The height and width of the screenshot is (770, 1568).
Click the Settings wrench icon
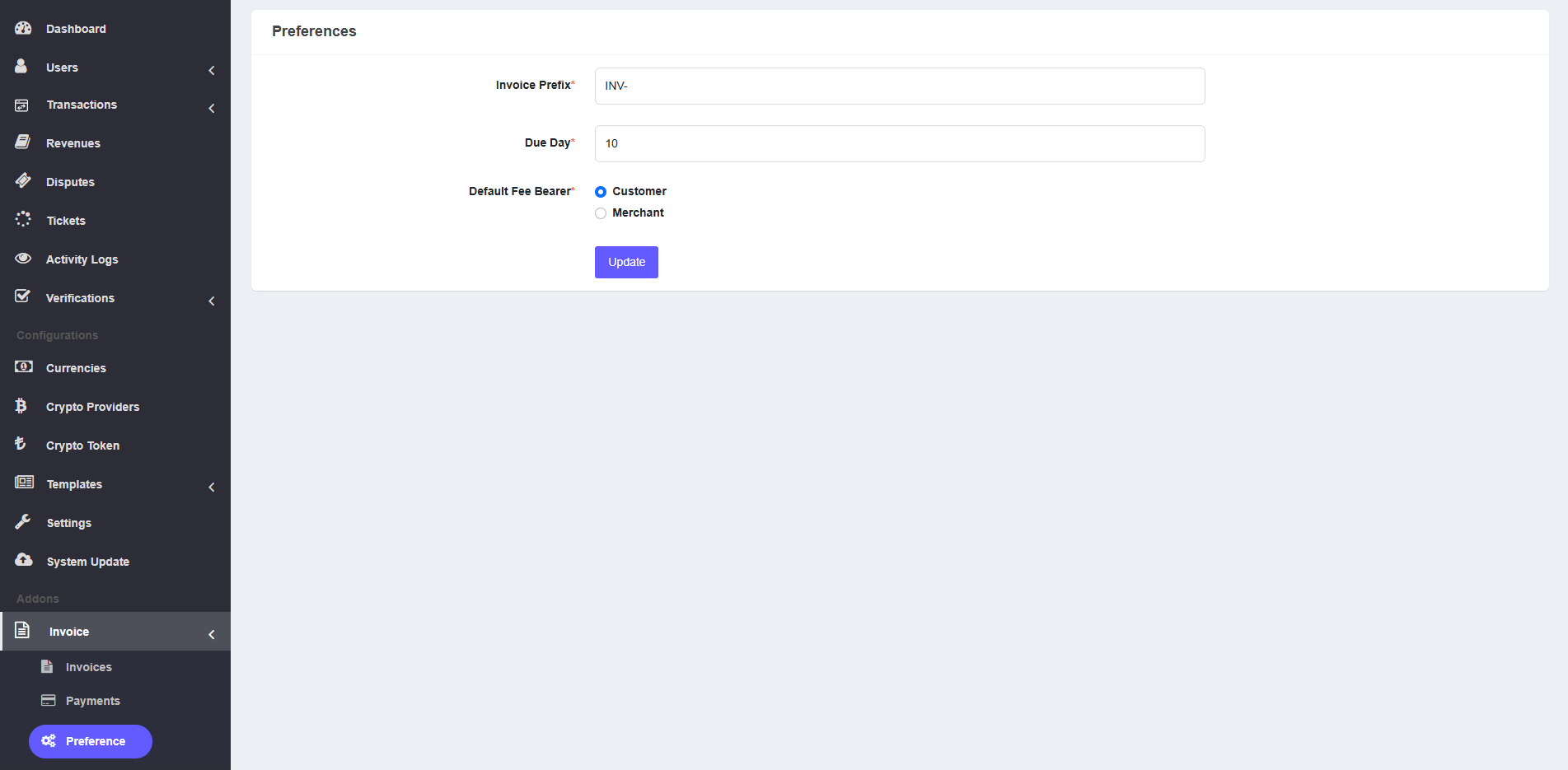point(23,522)
